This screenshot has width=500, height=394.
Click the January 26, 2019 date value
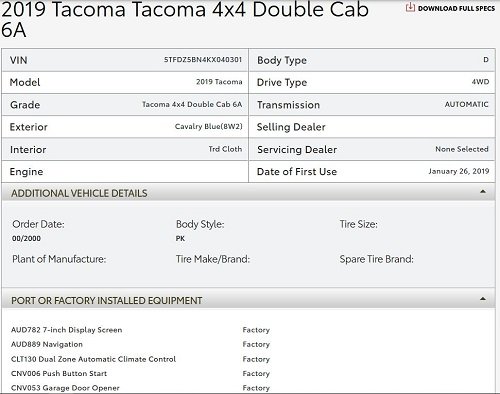coord(459,171)
